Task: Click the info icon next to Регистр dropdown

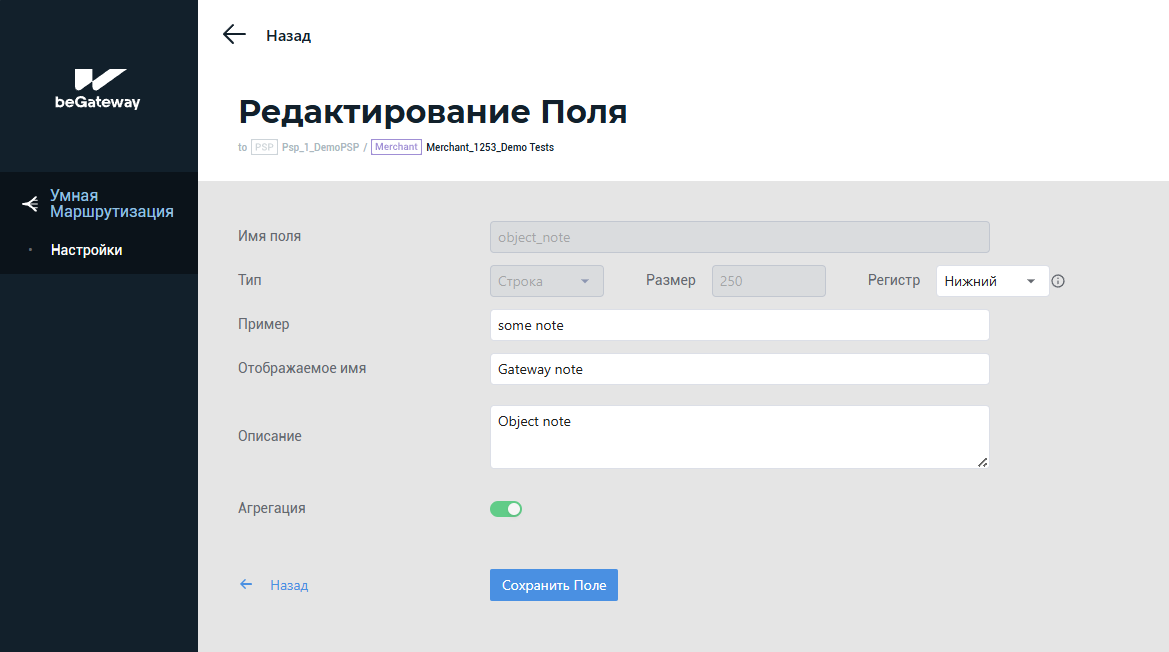Action: tap(1058, 281)
